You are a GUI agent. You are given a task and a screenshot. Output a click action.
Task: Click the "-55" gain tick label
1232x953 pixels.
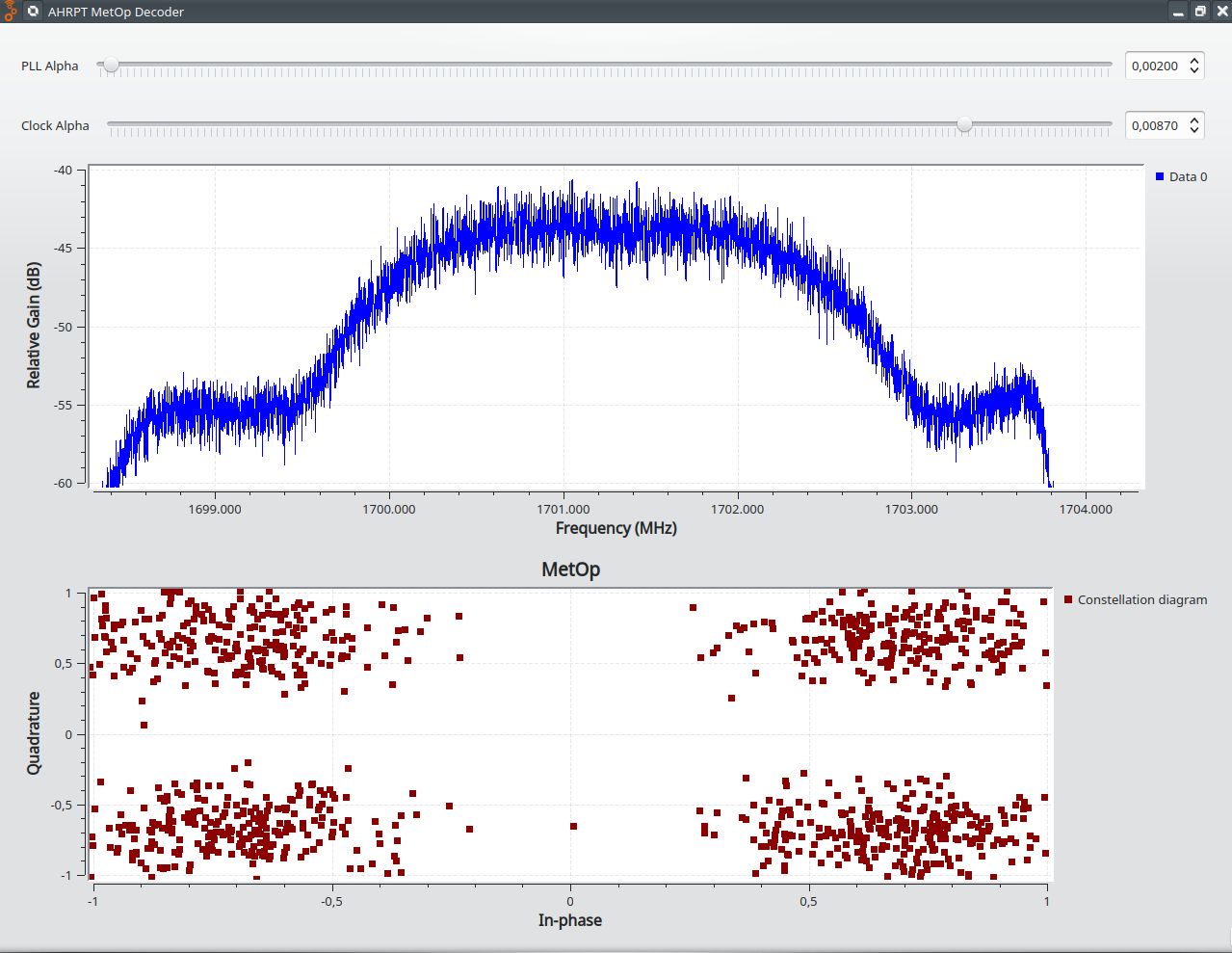coord(64,405)
